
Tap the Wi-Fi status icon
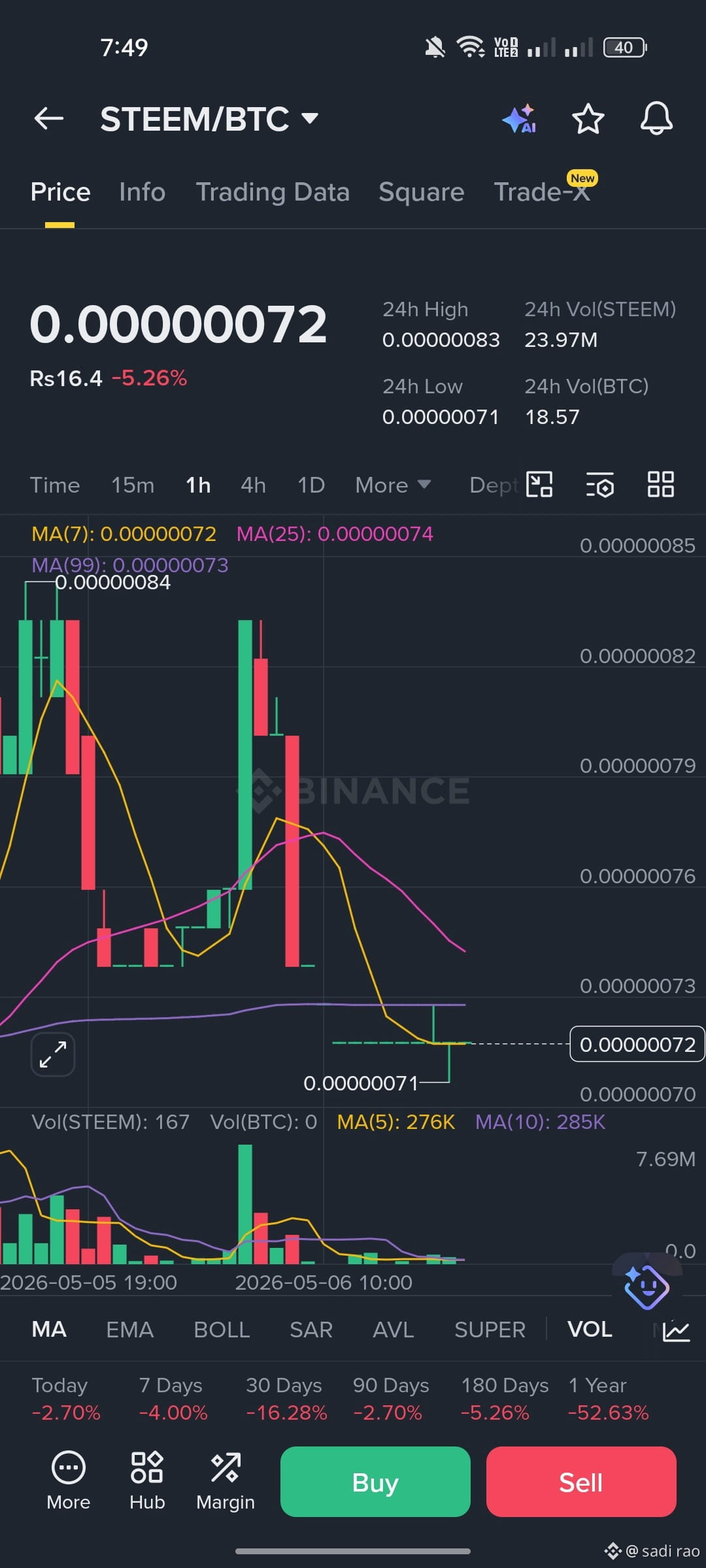pos(470,47)
